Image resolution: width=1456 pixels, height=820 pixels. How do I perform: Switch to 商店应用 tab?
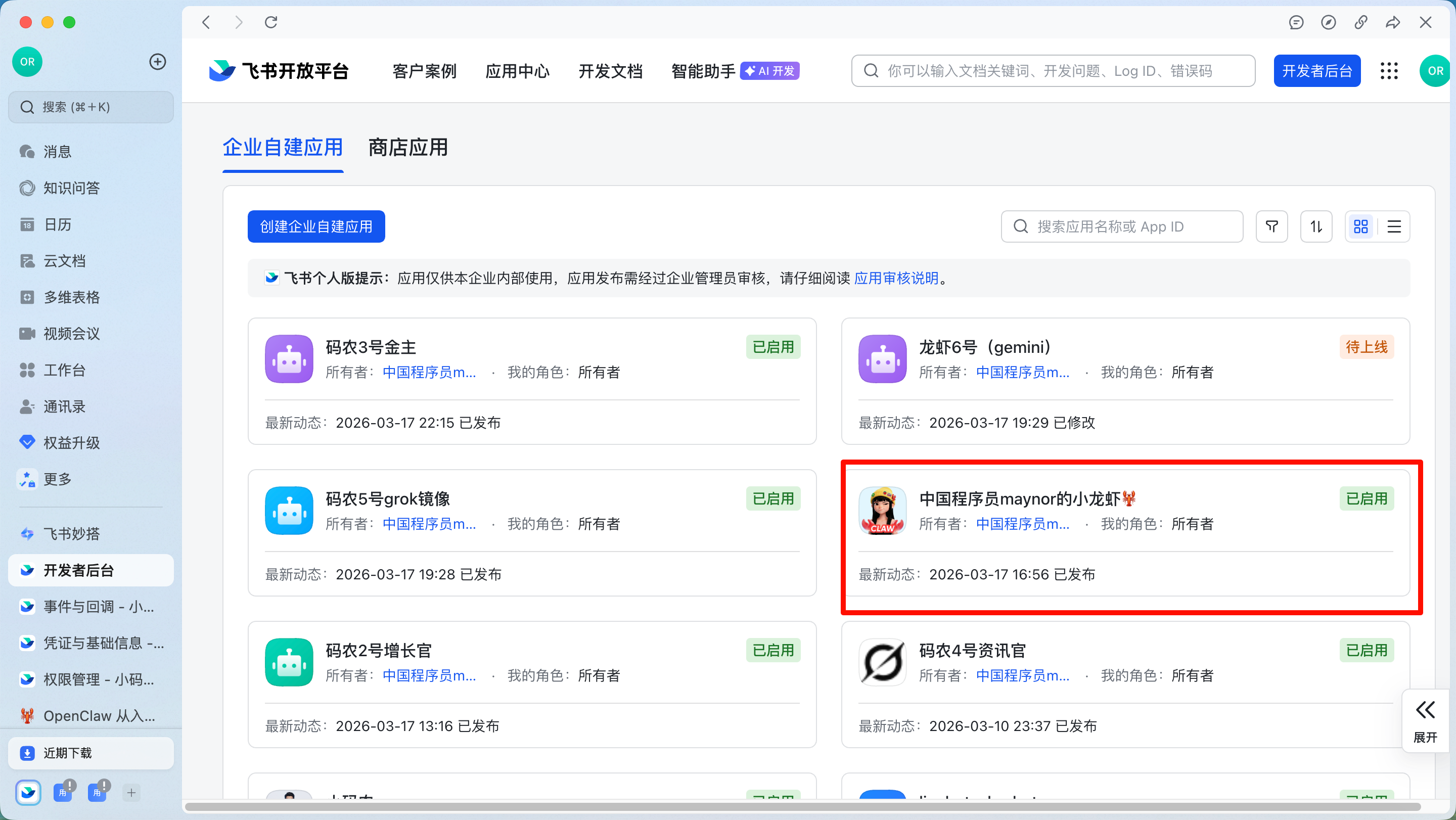click(408, 148)
